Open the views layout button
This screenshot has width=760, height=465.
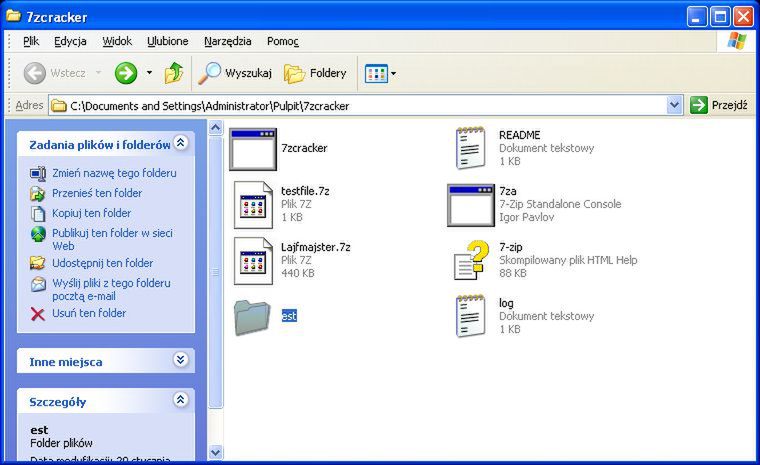coord(376,74)
